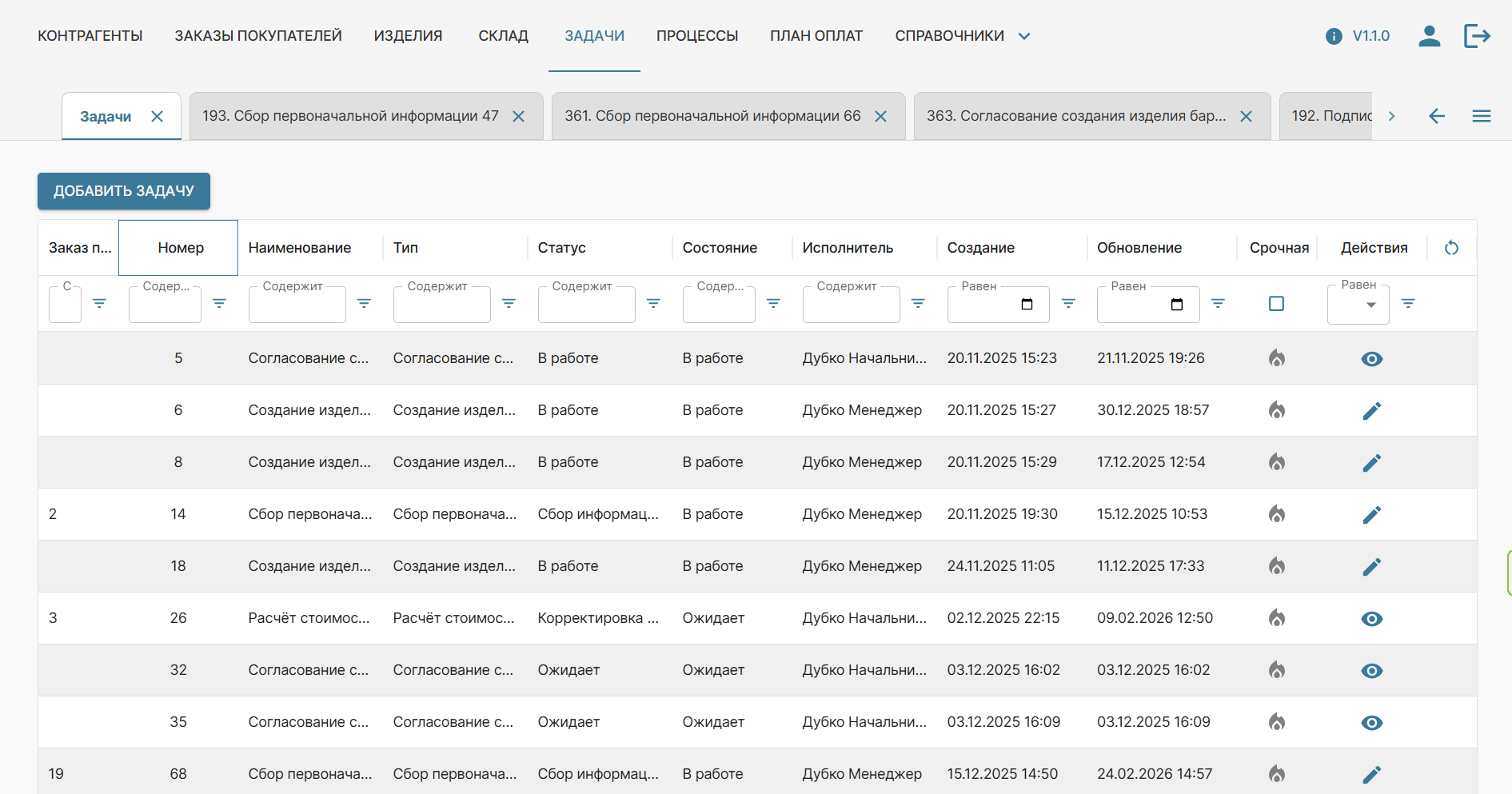
Task: Open filter options for Статус column
Action: coord(653,304)
